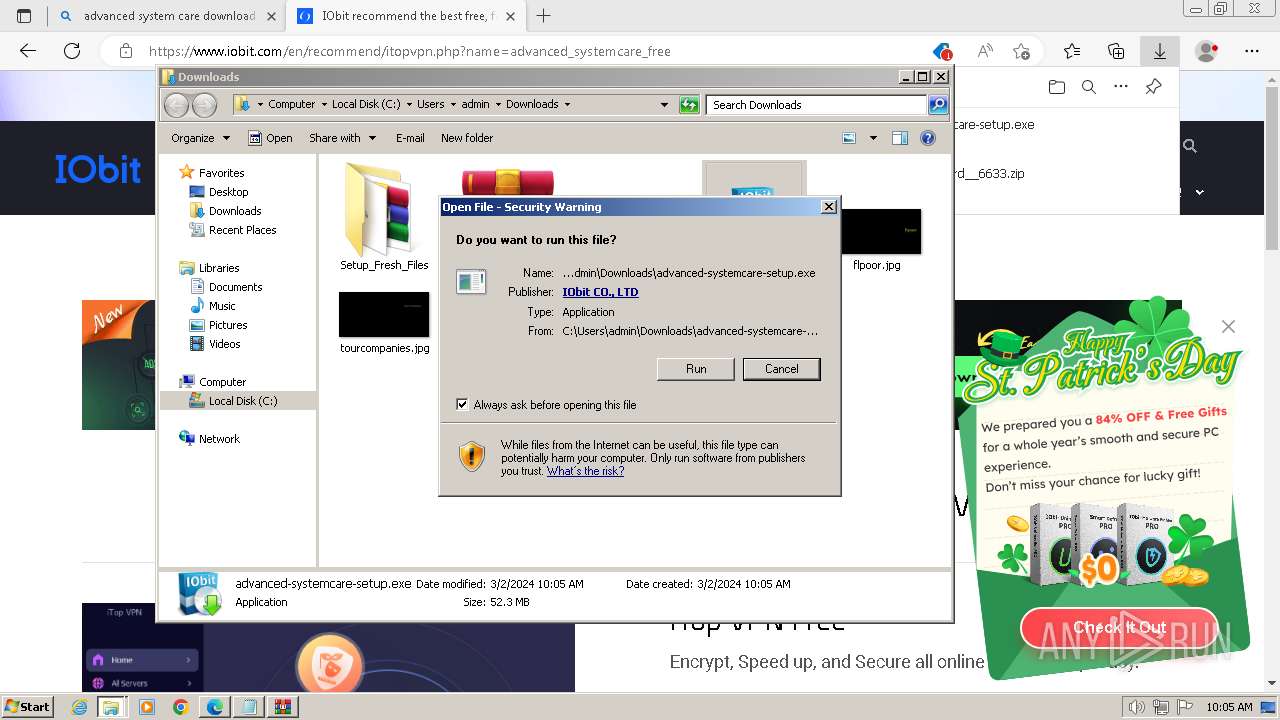Click Run in the Security Warning dialog

click(696, 369)
